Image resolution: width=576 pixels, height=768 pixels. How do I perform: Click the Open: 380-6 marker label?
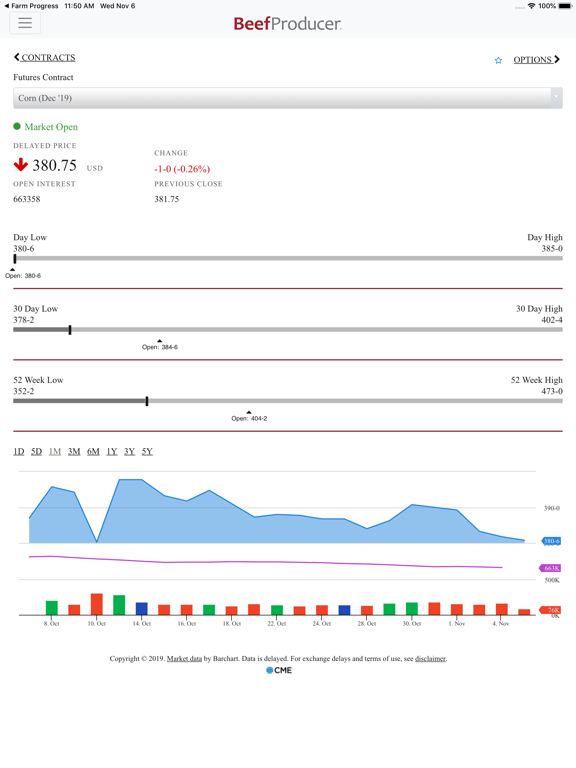point(23,276)
